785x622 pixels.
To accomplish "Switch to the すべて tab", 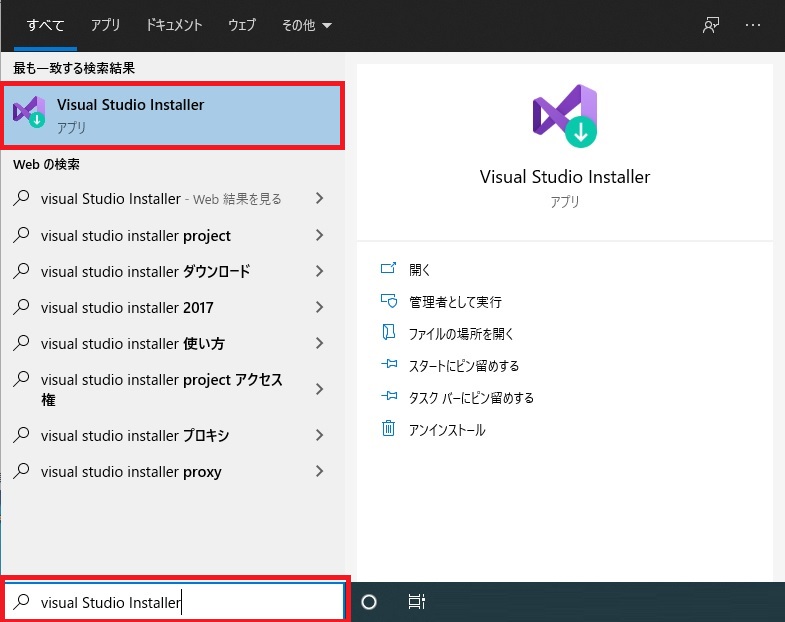I will click(46, 25).
